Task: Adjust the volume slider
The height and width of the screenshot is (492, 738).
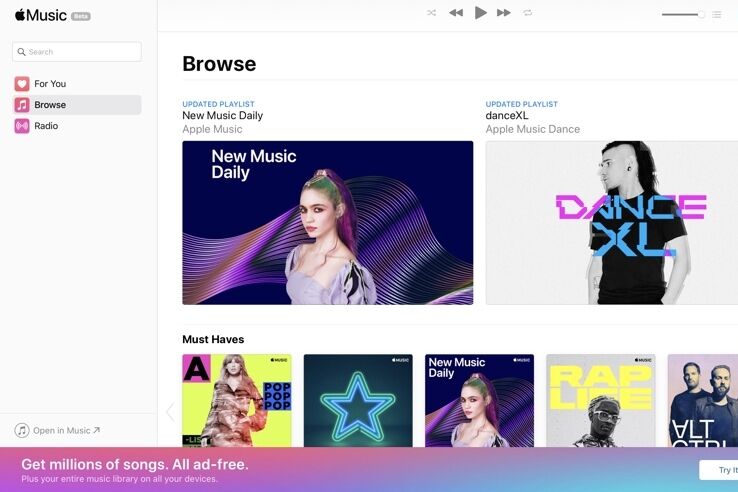Action: 683,15
